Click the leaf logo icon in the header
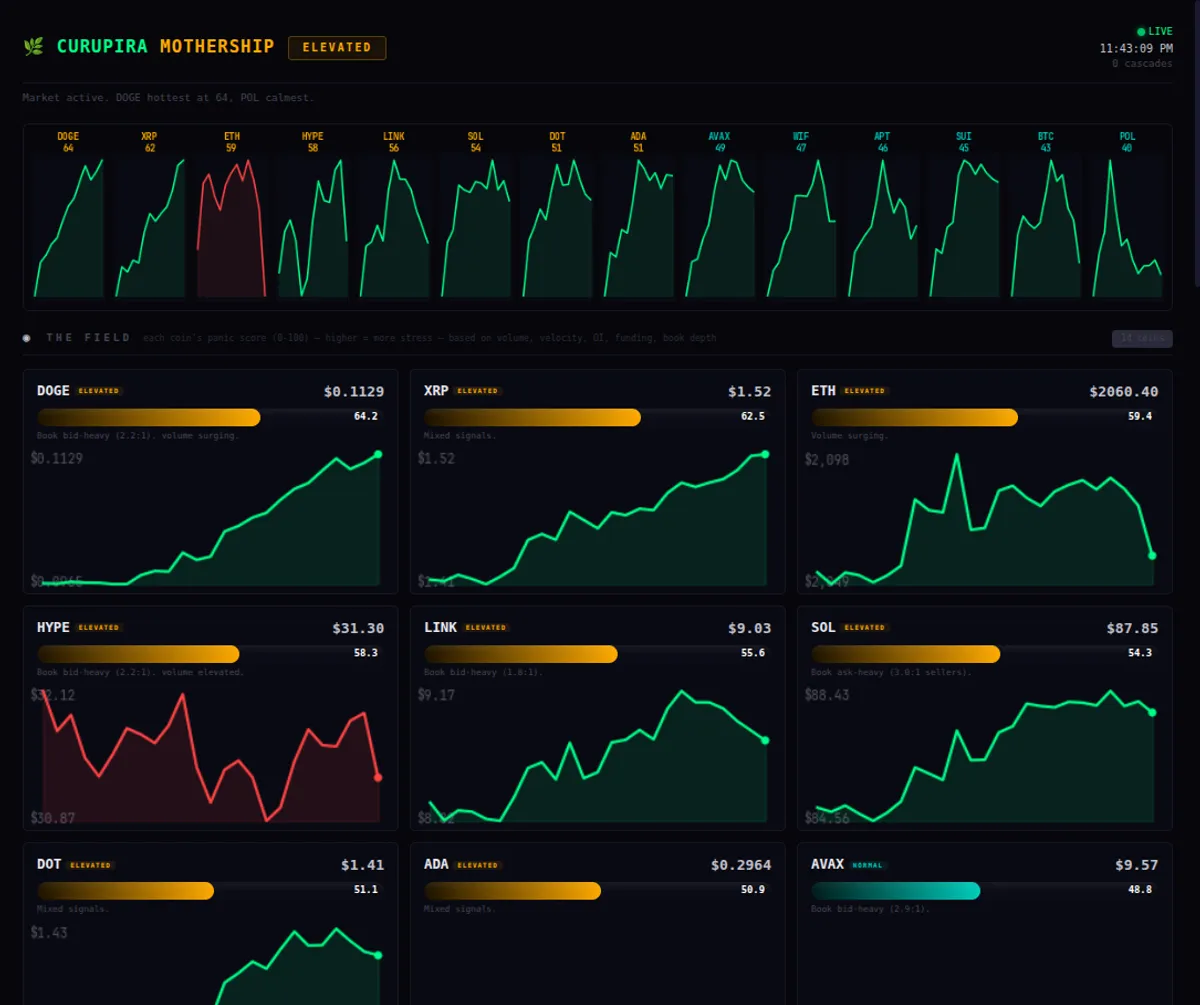 [x=32, y=46]
